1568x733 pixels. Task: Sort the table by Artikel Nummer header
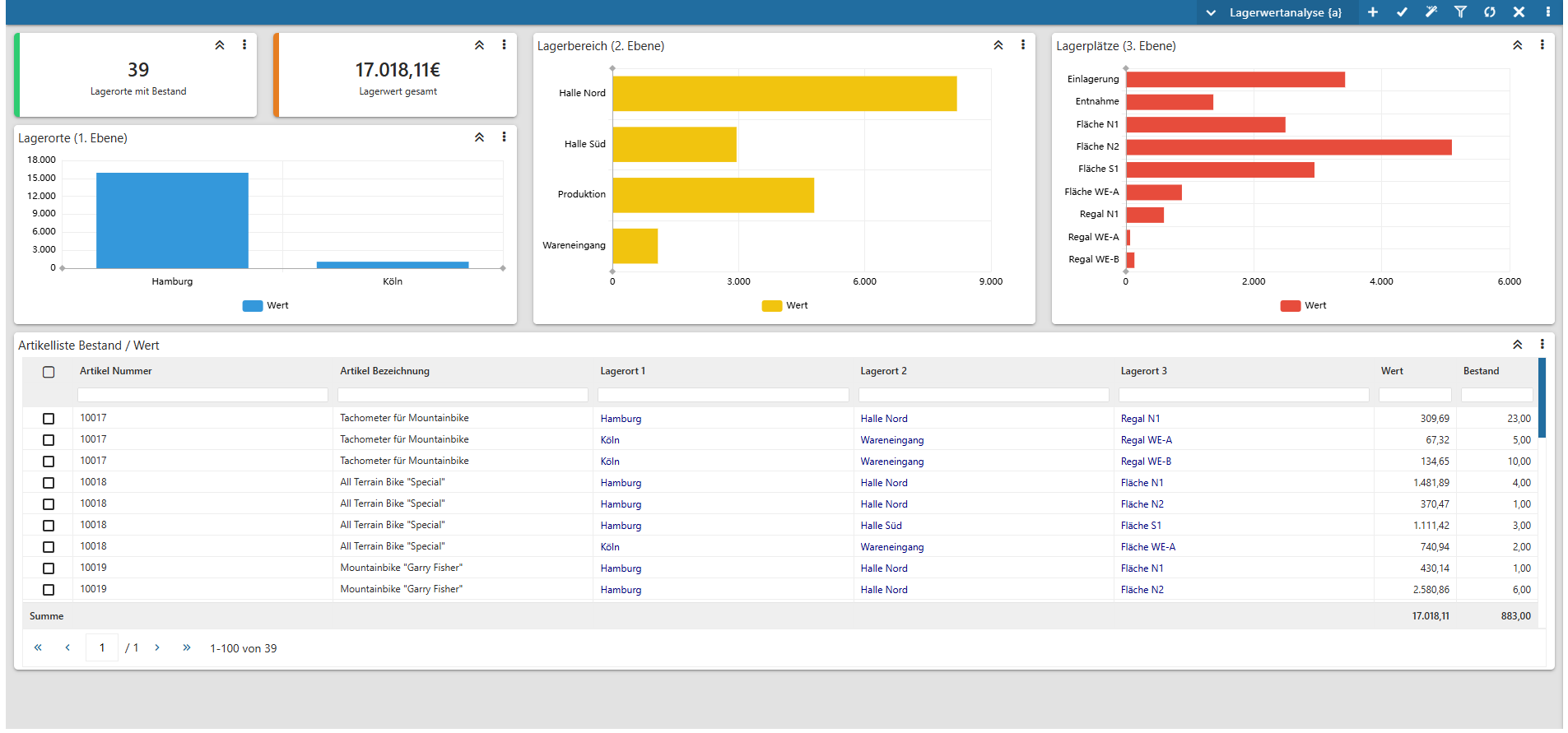(116, 371)
